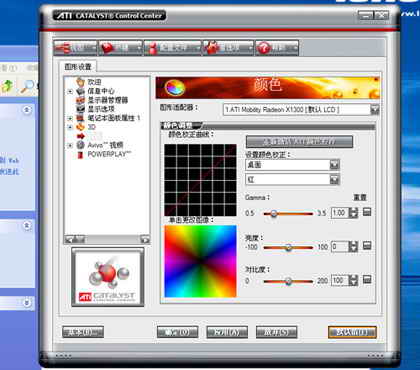The height and width of the screenshot is (370, 420).
Task: Expand the 3D tree node
Action: [70, 127]
